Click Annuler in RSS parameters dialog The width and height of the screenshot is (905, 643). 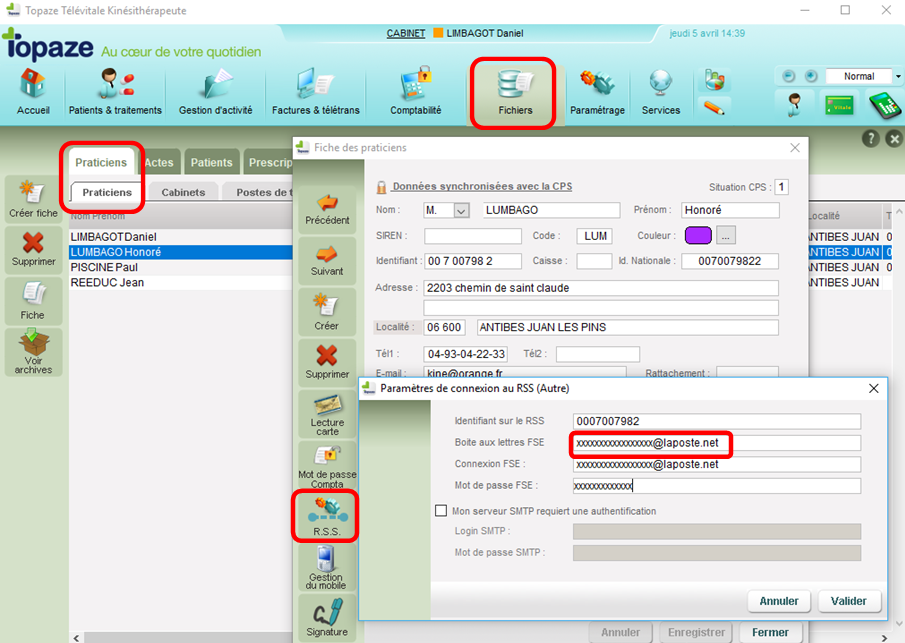779,601
